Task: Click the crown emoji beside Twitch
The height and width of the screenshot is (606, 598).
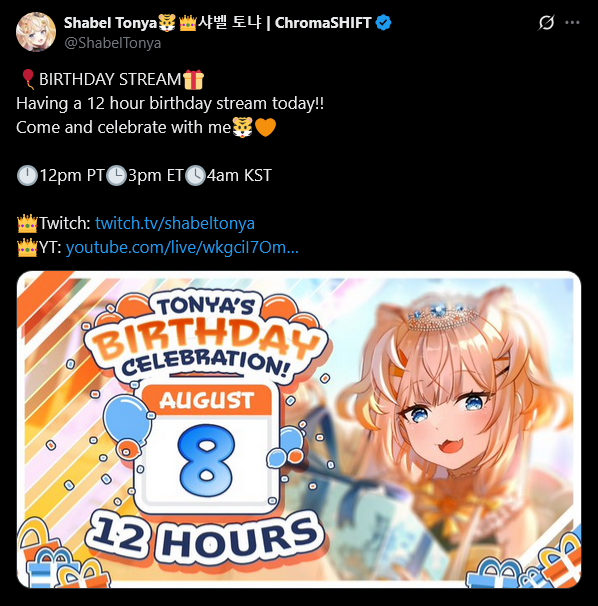Action: tap(27, 223)
